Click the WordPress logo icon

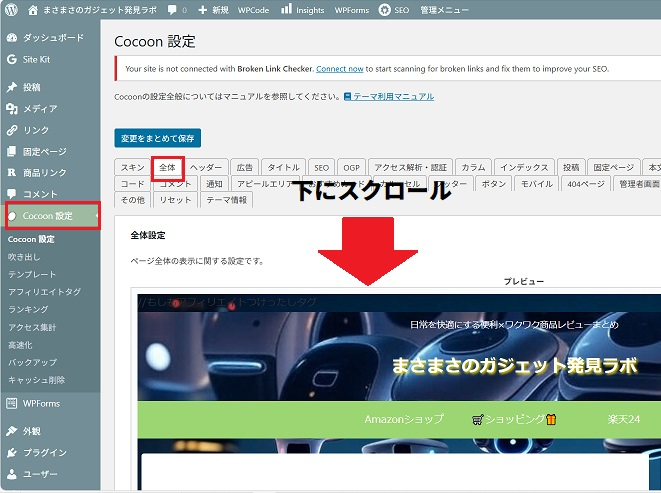point(11,9)
